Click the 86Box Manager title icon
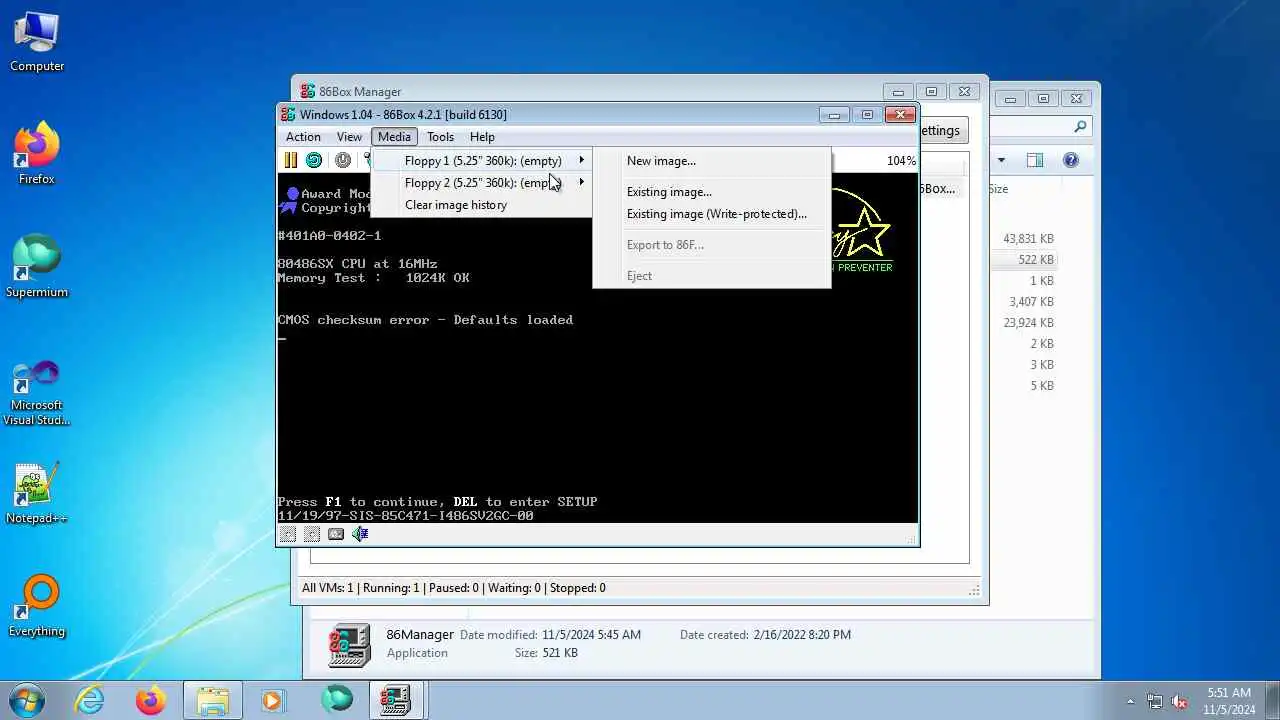Screen dimensions: 1280x720 coord(308,92)
